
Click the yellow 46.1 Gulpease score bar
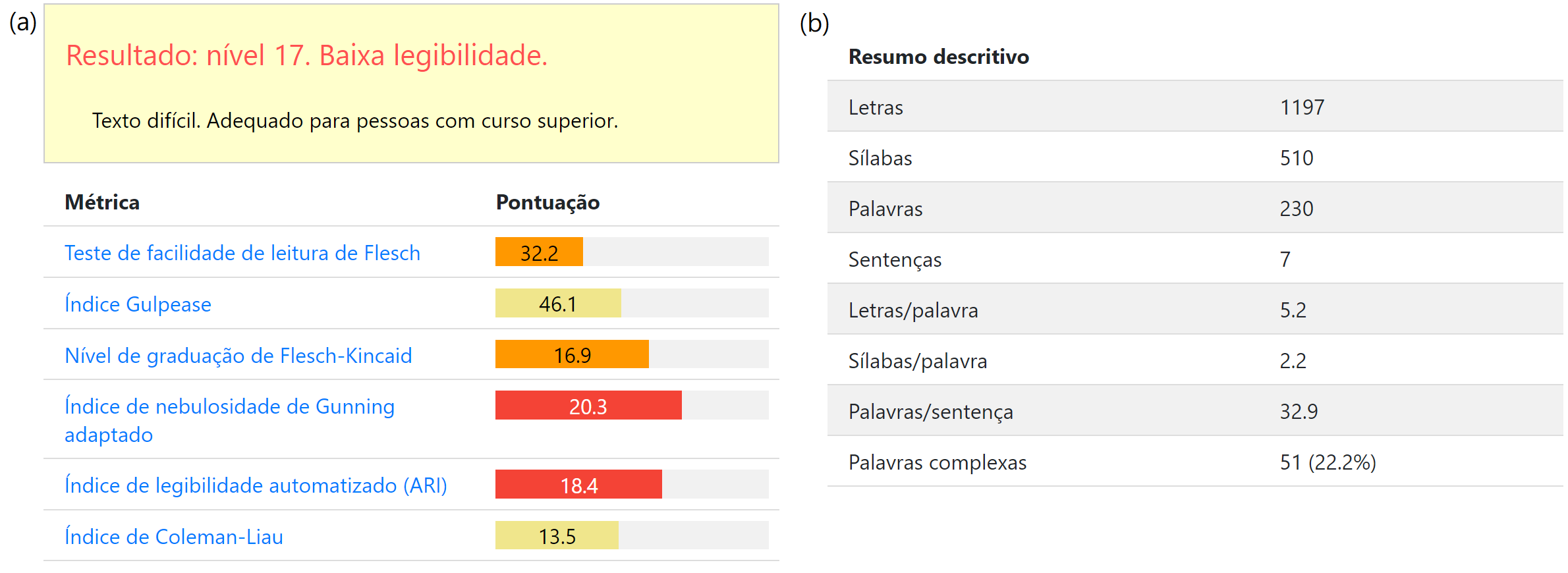[557, 304]
